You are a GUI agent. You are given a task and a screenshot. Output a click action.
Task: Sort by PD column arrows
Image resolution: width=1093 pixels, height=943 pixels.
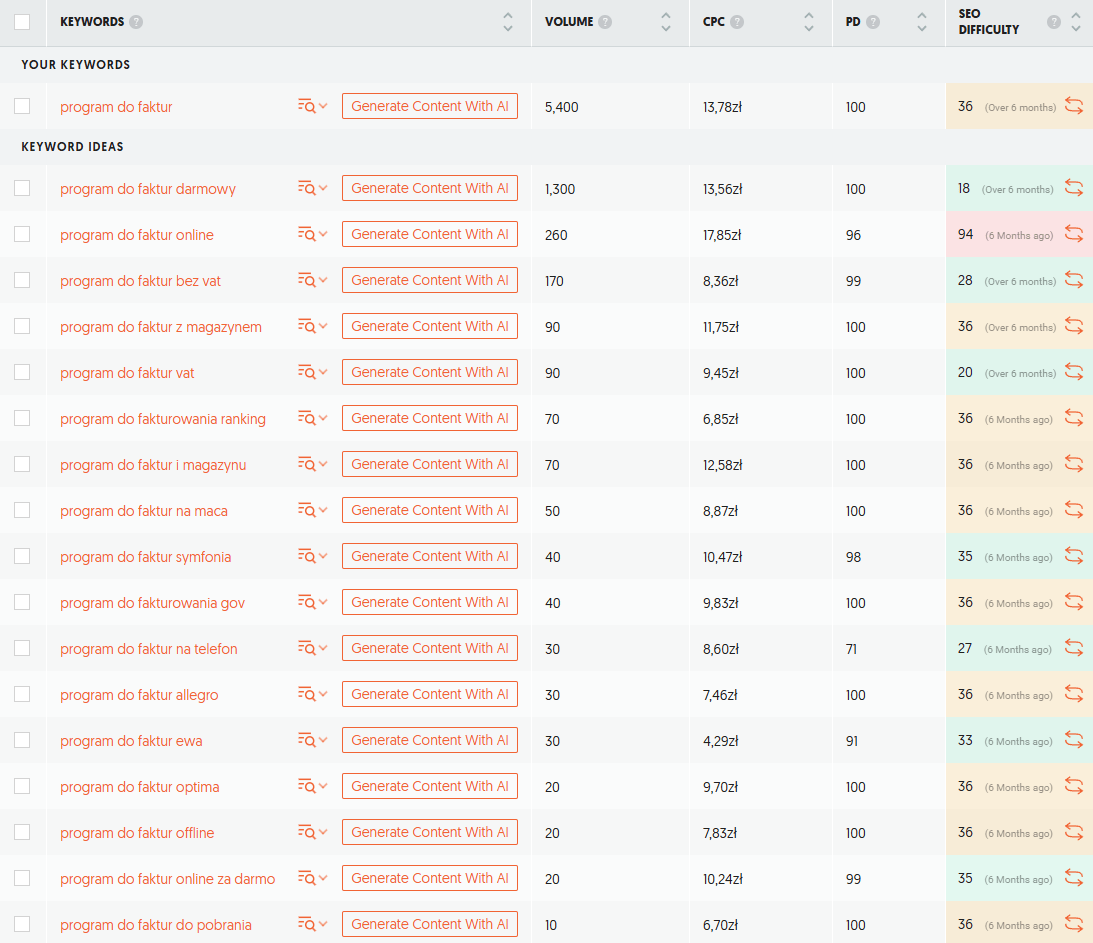[922, 22]
